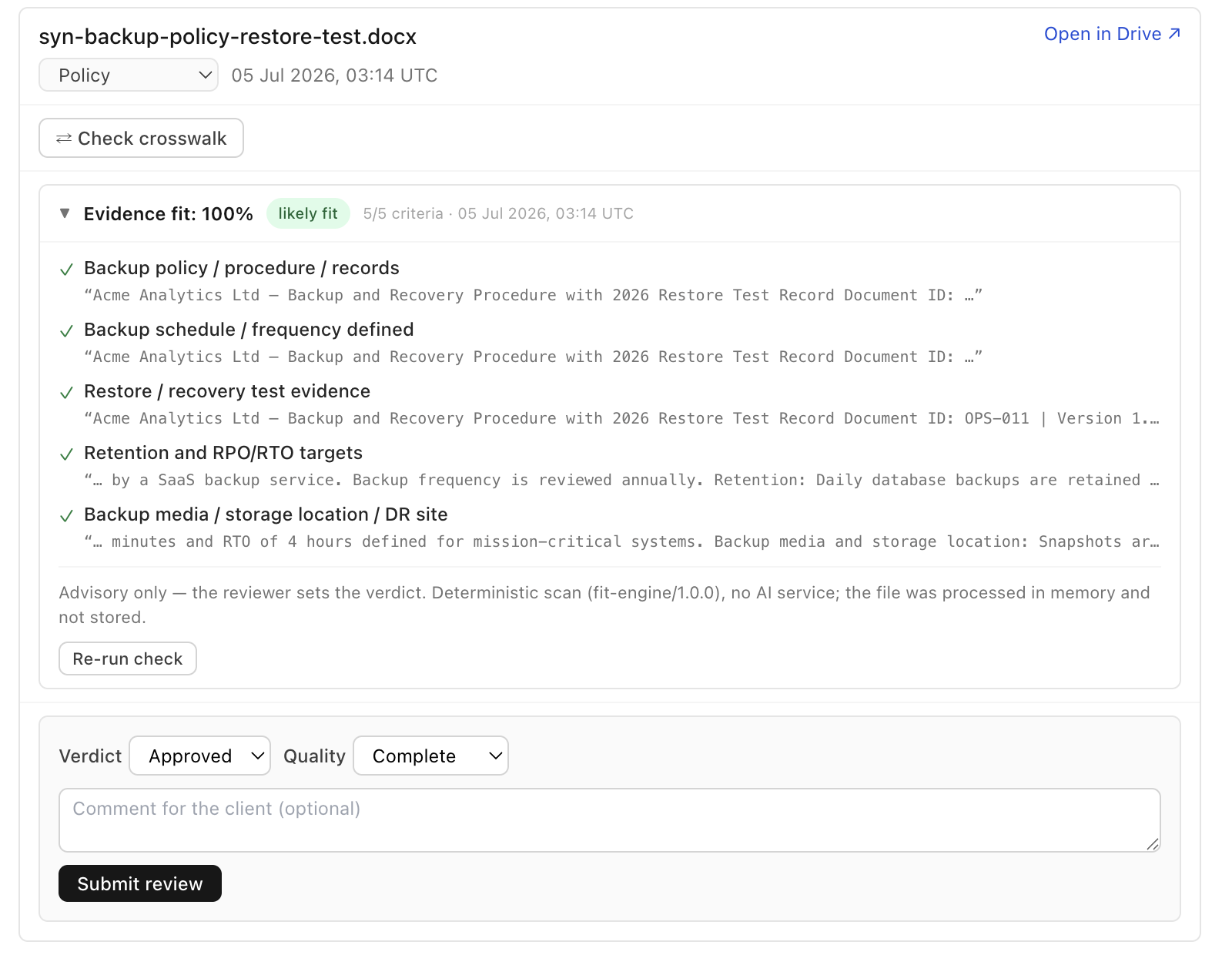Open the Quality dropdown set to Complete

tap(430, 756)
